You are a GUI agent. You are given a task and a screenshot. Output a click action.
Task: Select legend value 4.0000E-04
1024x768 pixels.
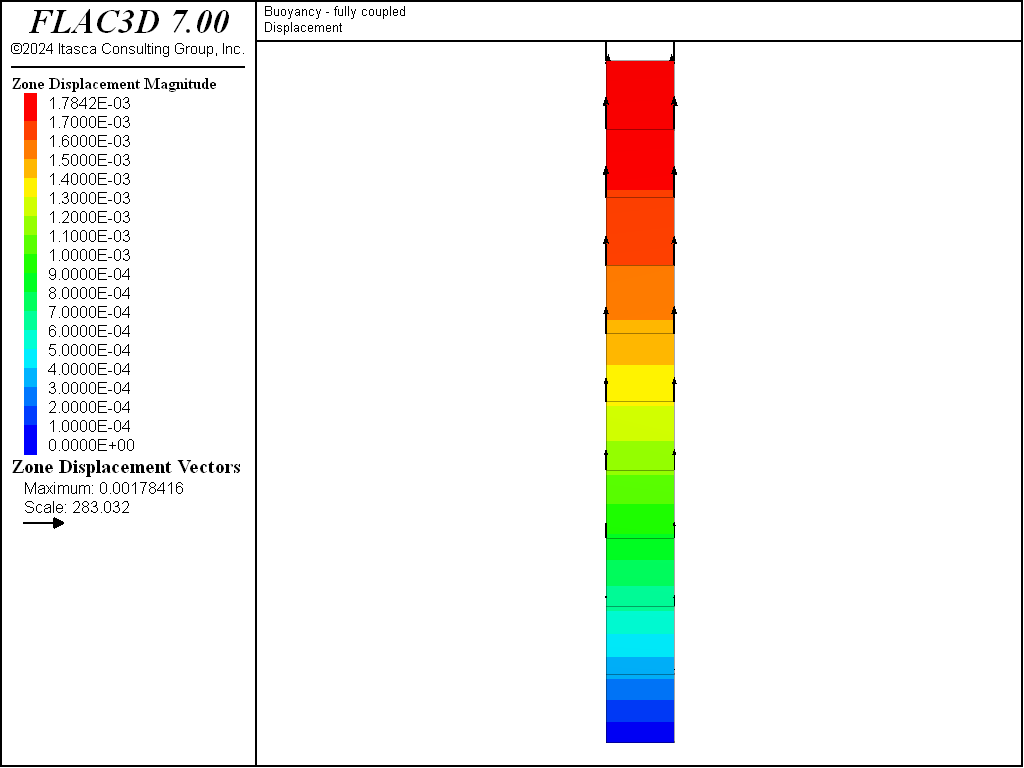click(x=89, y=369)
